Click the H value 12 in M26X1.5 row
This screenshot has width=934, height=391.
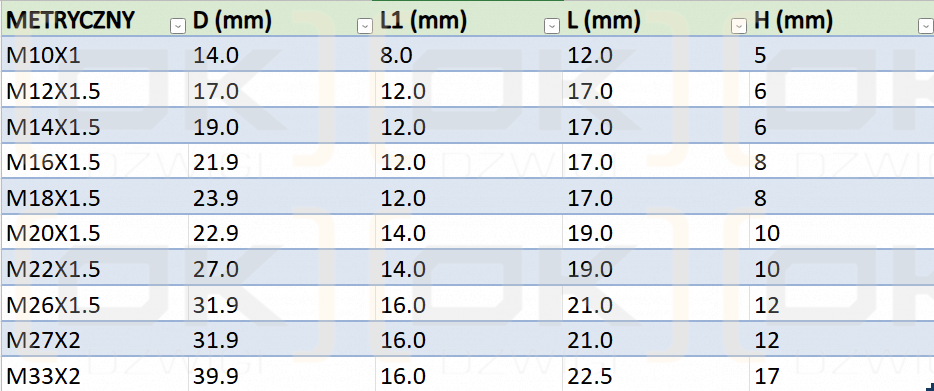(767, 305)
